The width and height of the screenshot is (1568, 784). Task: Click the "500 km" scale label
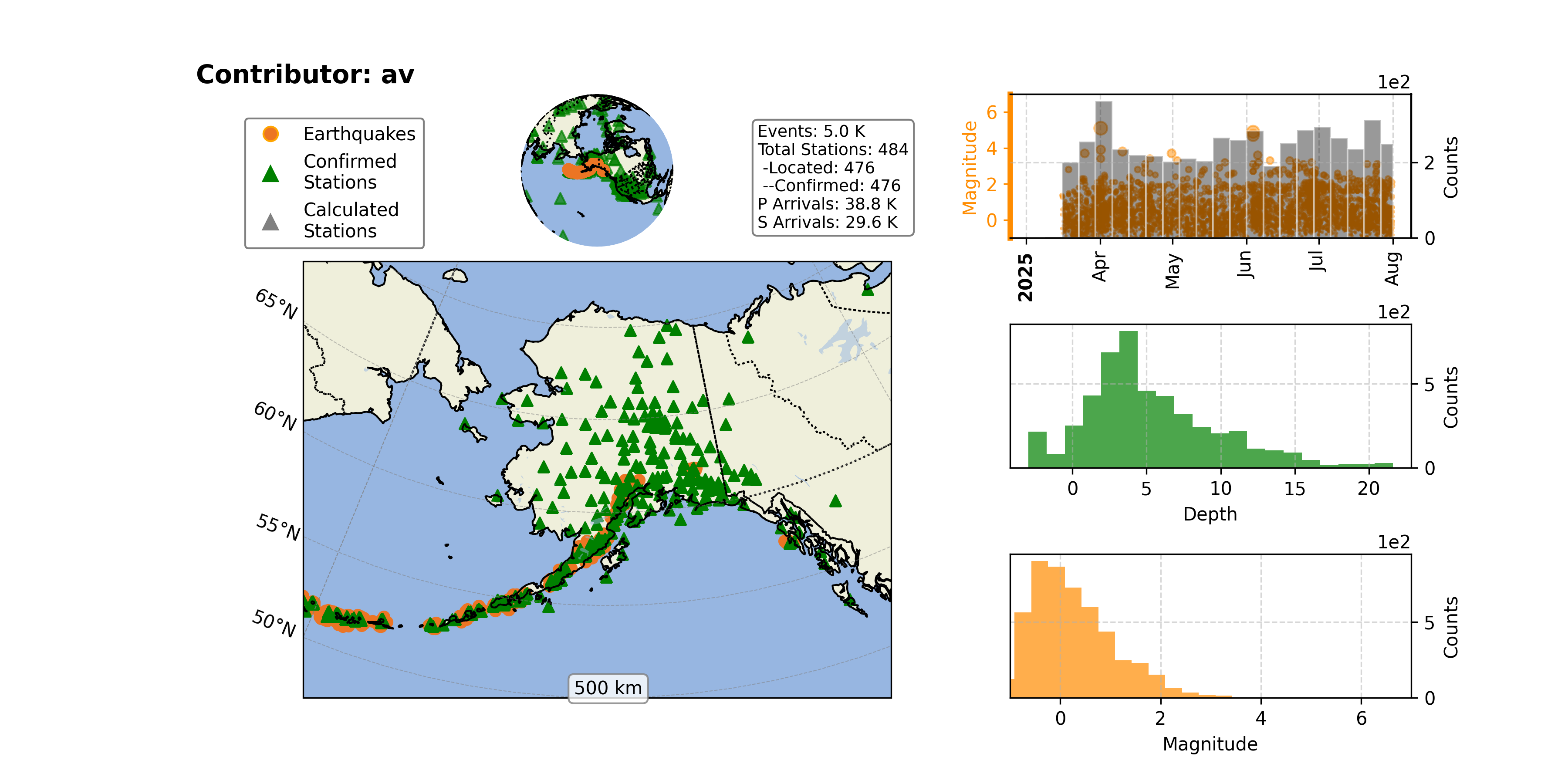pyautogui.click(x=608, y=688)
